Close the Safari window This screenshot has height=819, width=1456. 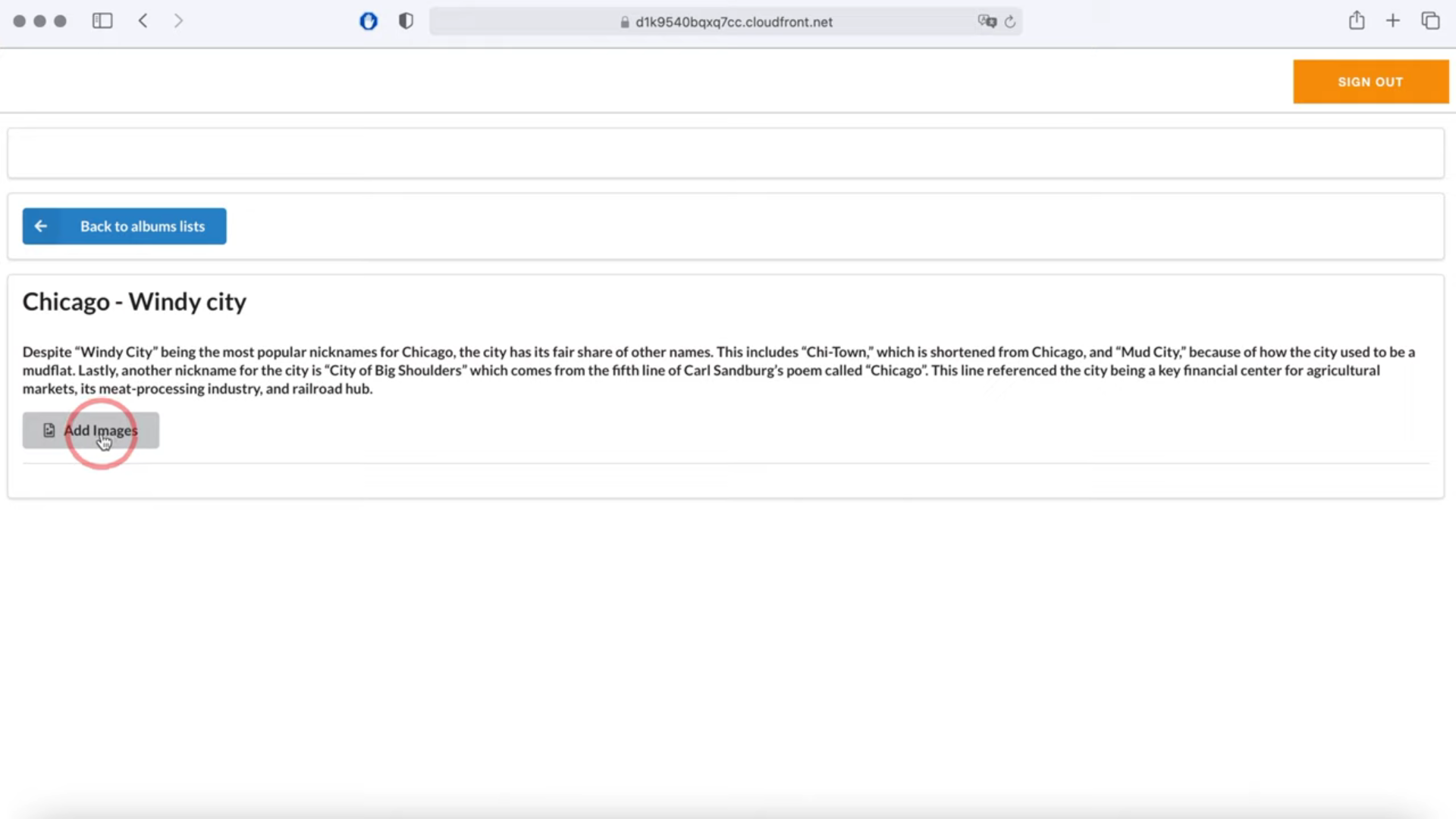click(20, 21)
